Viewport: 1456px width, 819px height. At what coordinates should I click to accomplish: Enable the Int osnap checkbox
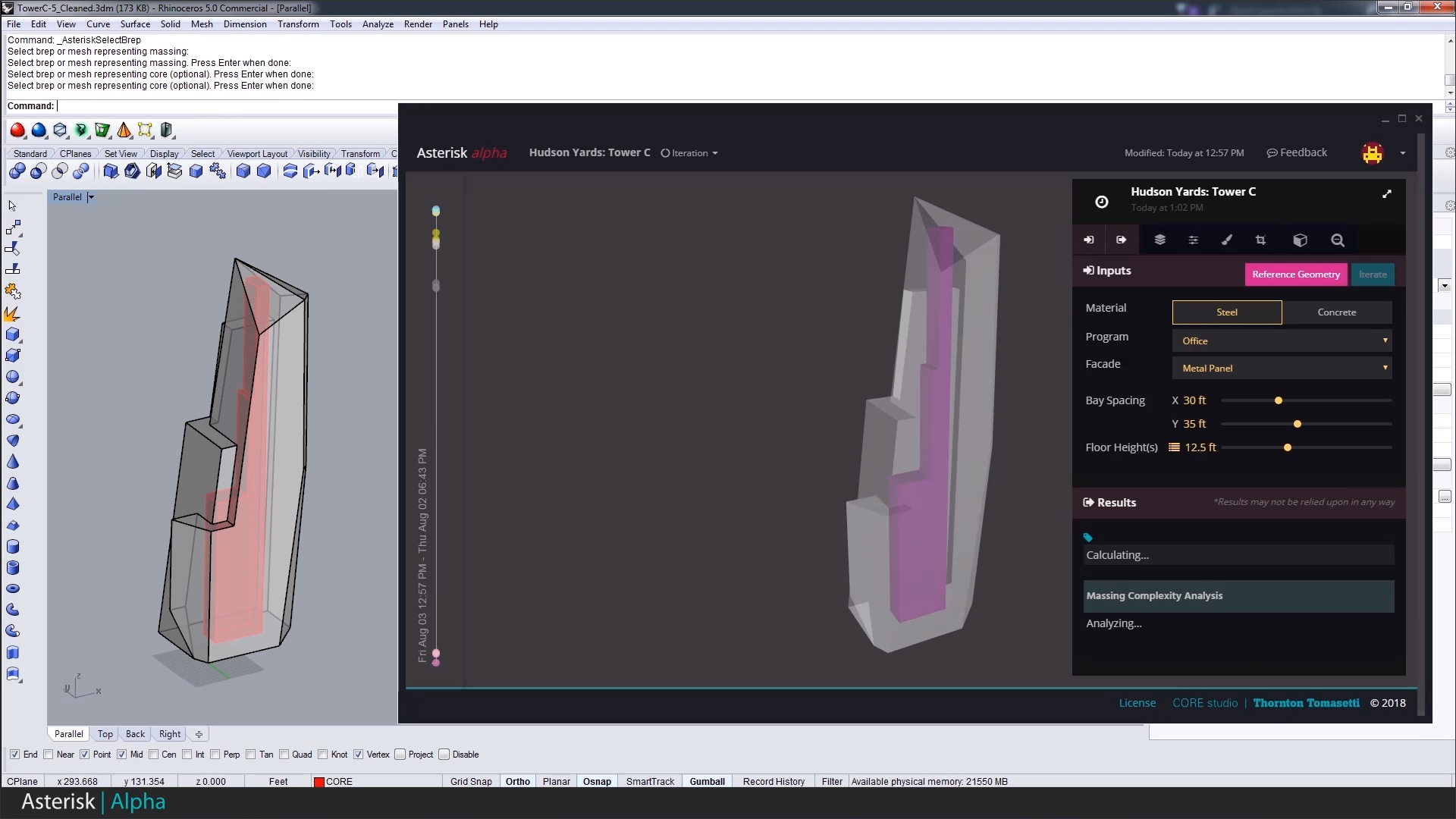pyautogui.click(x=187, y=755)
